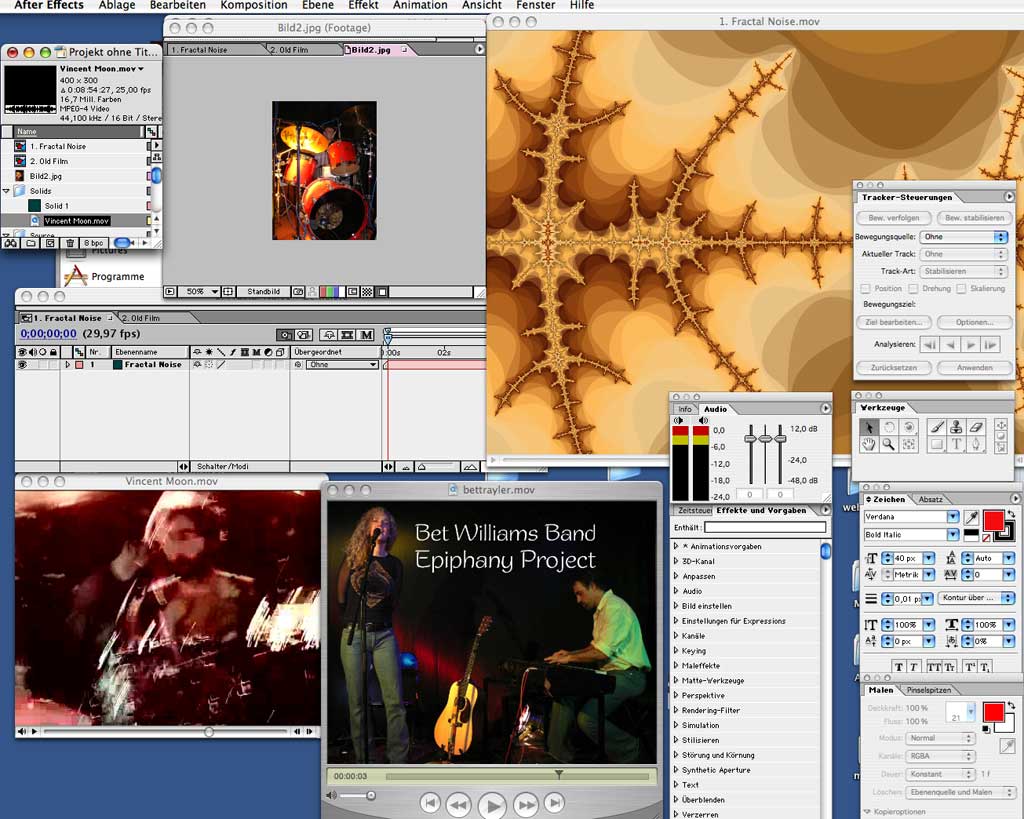
Task: Click the current time 0;00;00;00 display
Action: (48, 334)
